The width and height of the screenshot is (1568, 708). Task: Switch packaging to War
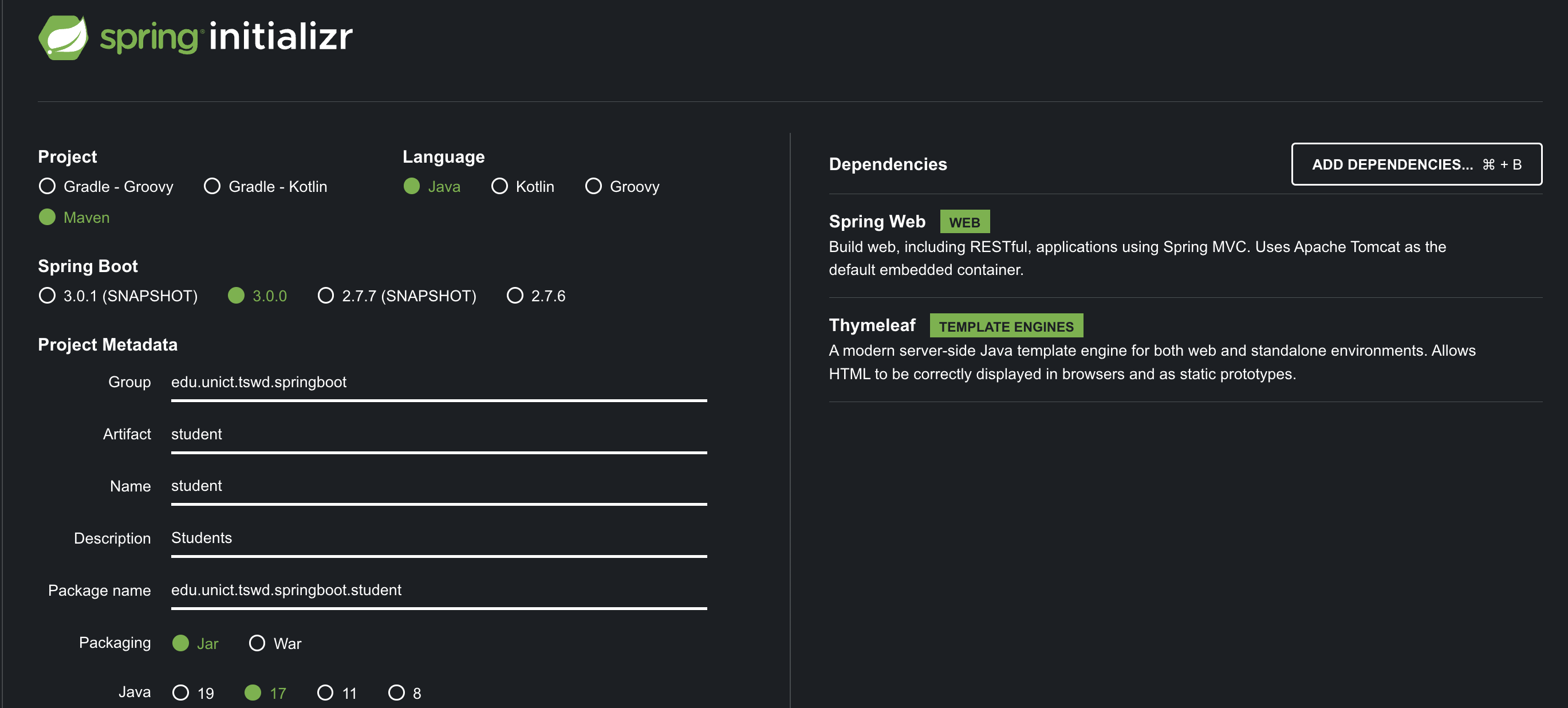(257, 643)
